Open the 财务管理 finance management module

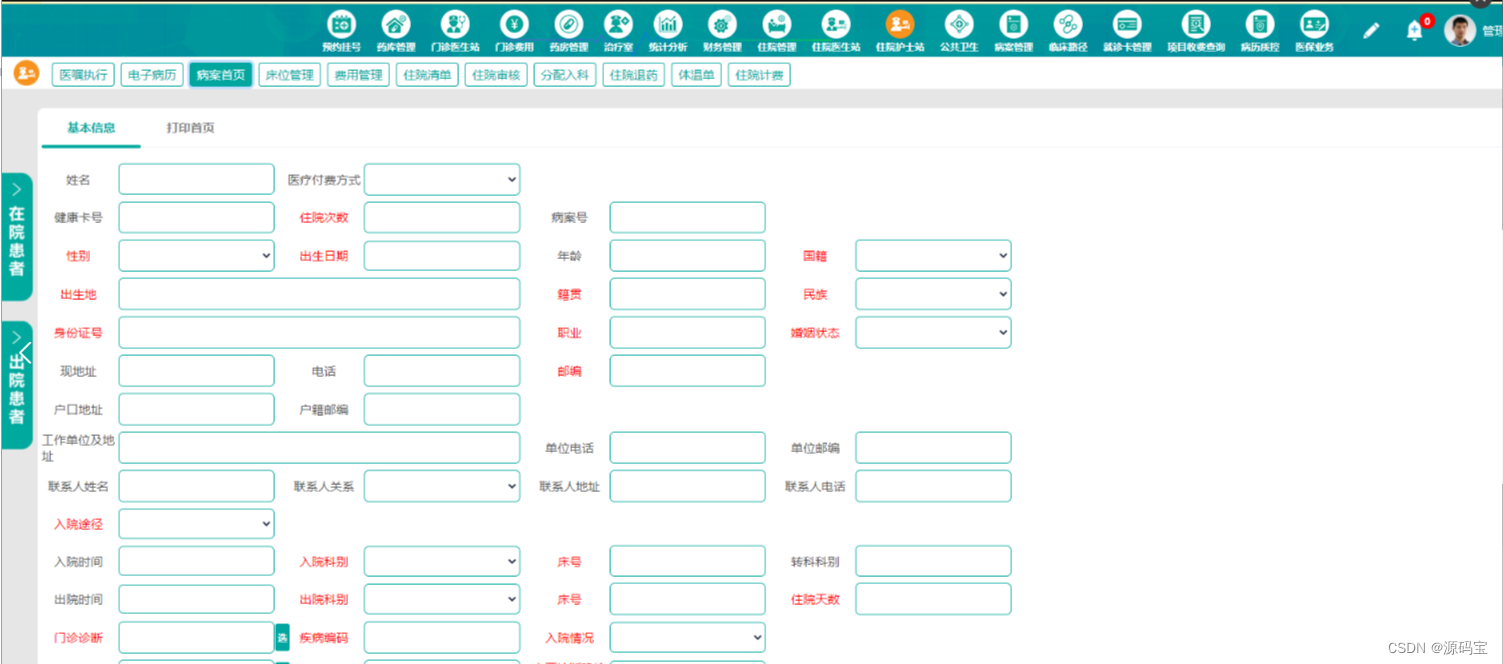pos(721,30)
